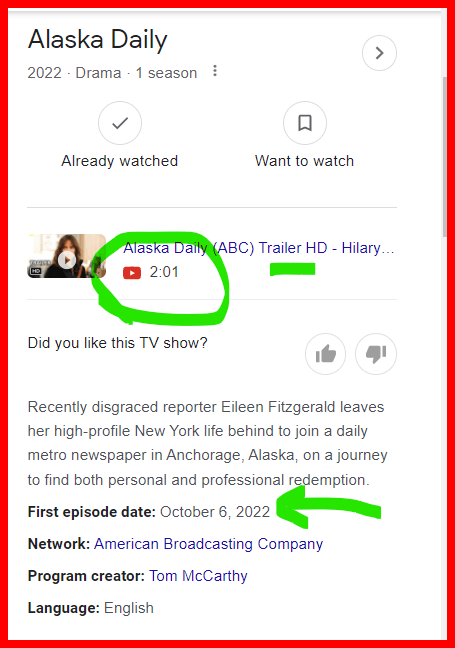Click the Alaska Daily title heading

coord(98,40)
